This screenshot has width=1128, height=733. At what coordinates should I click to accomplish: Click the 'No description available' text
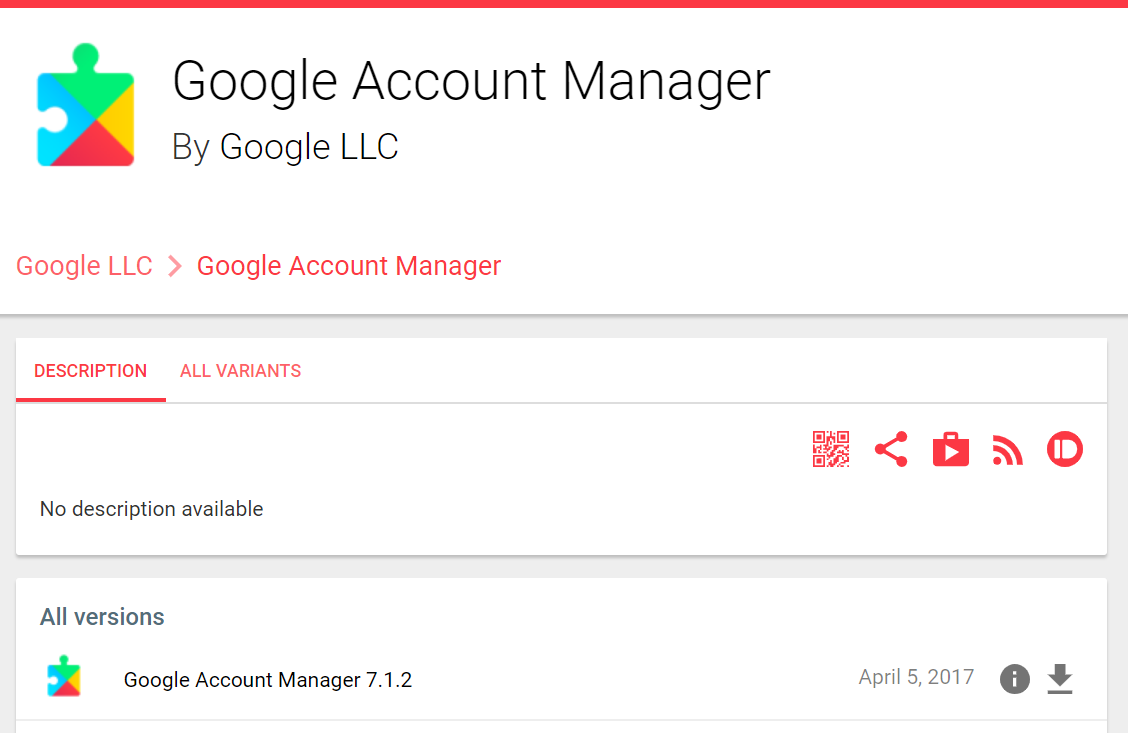tap(152, 509)
